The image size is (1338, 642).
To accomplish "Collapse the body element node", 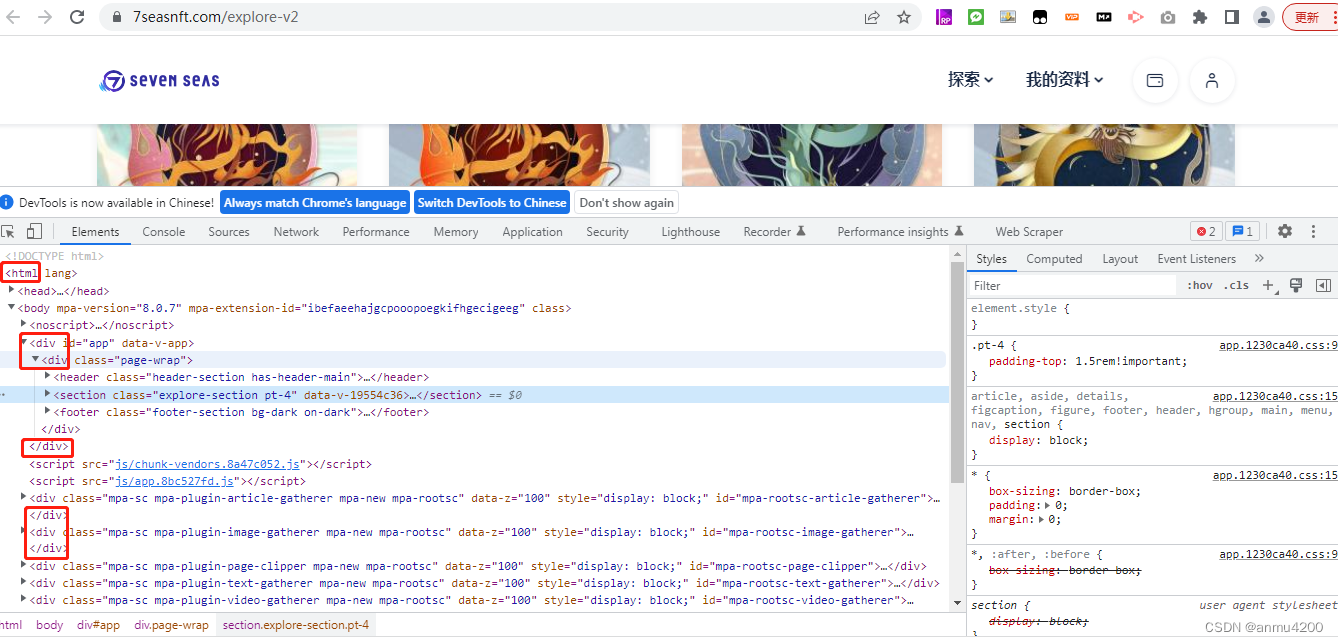I will click(x=11, y=307).
